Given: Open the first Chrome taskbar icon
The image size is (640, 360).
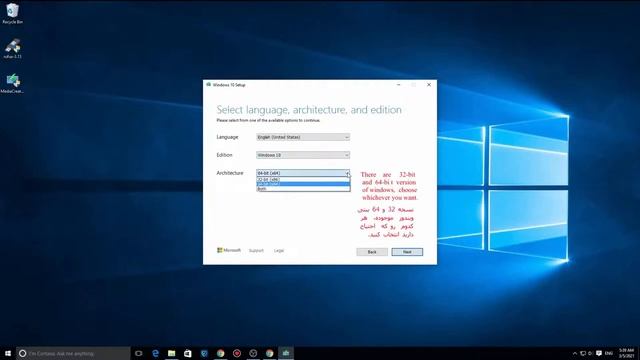Looking at the screenshot, I should click(x=220, y=353).
